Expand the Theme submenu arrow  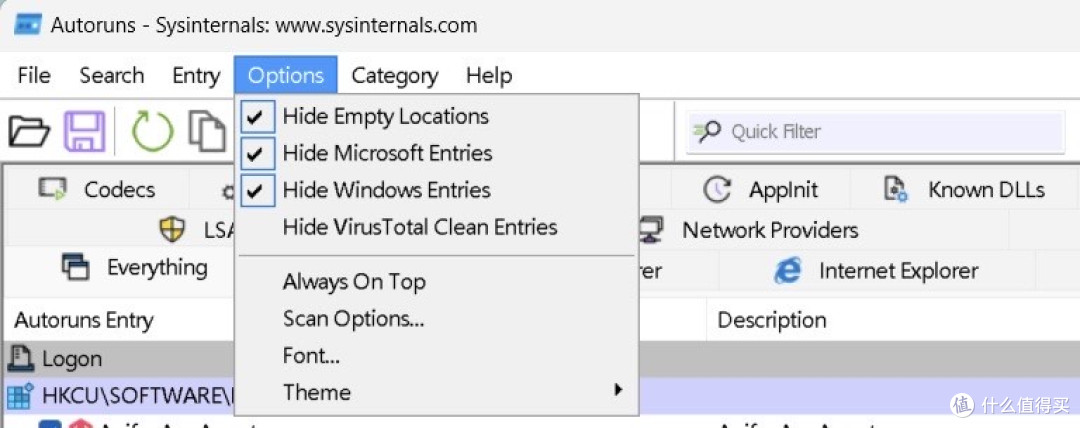tap(618, 390)
